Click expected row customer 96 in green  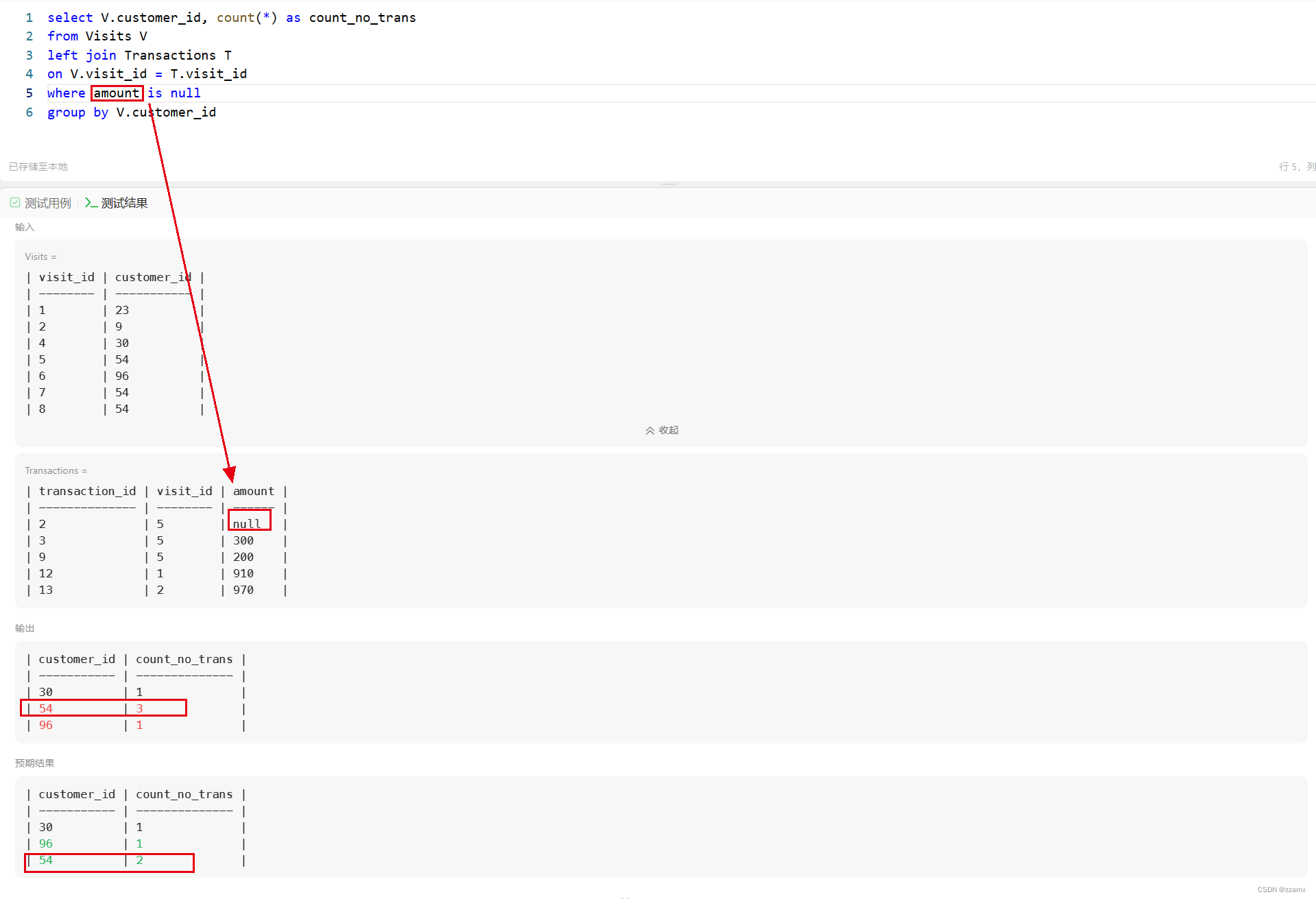point(136,843)
